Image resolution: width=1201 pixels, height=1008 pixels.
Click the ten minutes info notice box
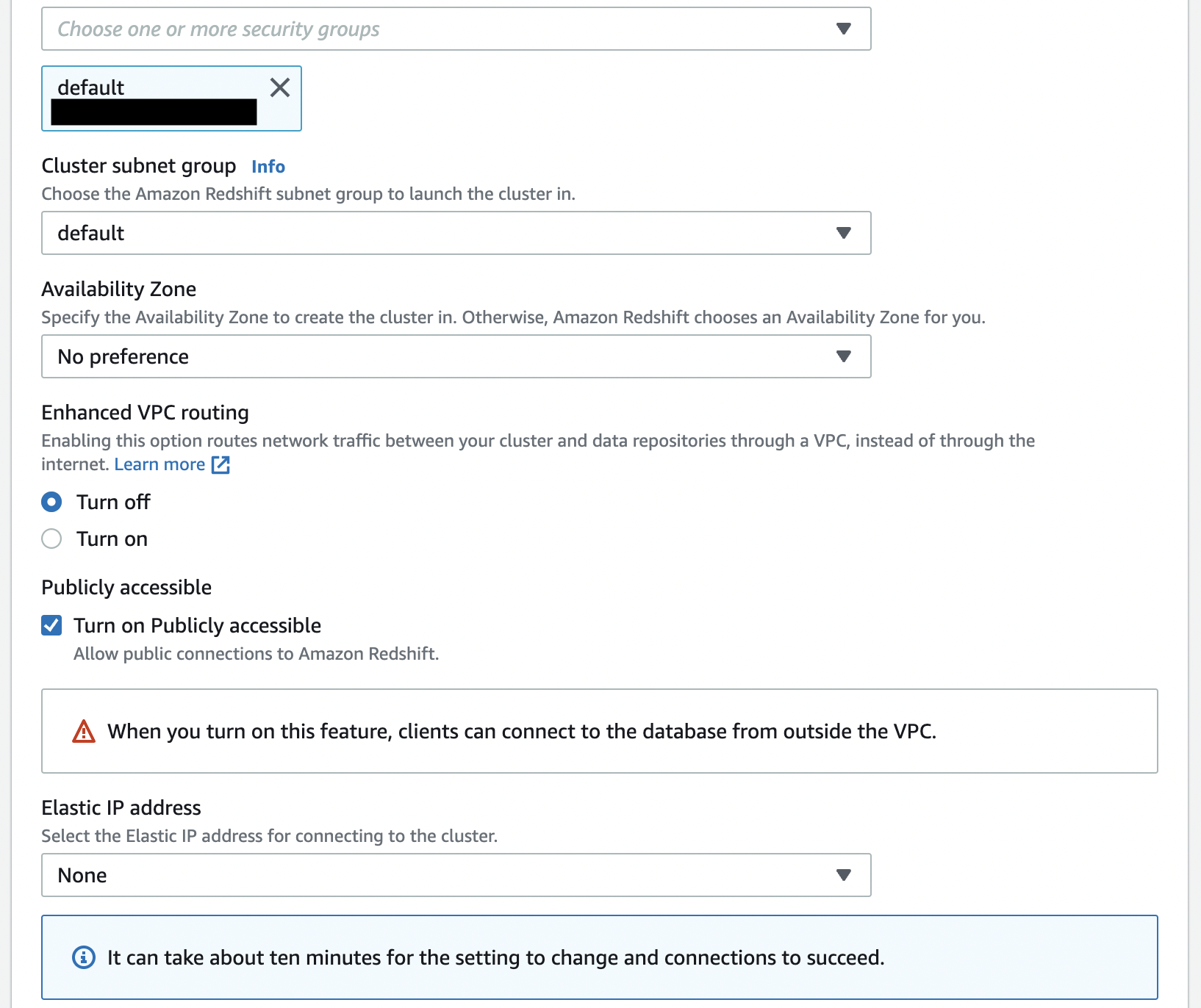pos(600,957)
